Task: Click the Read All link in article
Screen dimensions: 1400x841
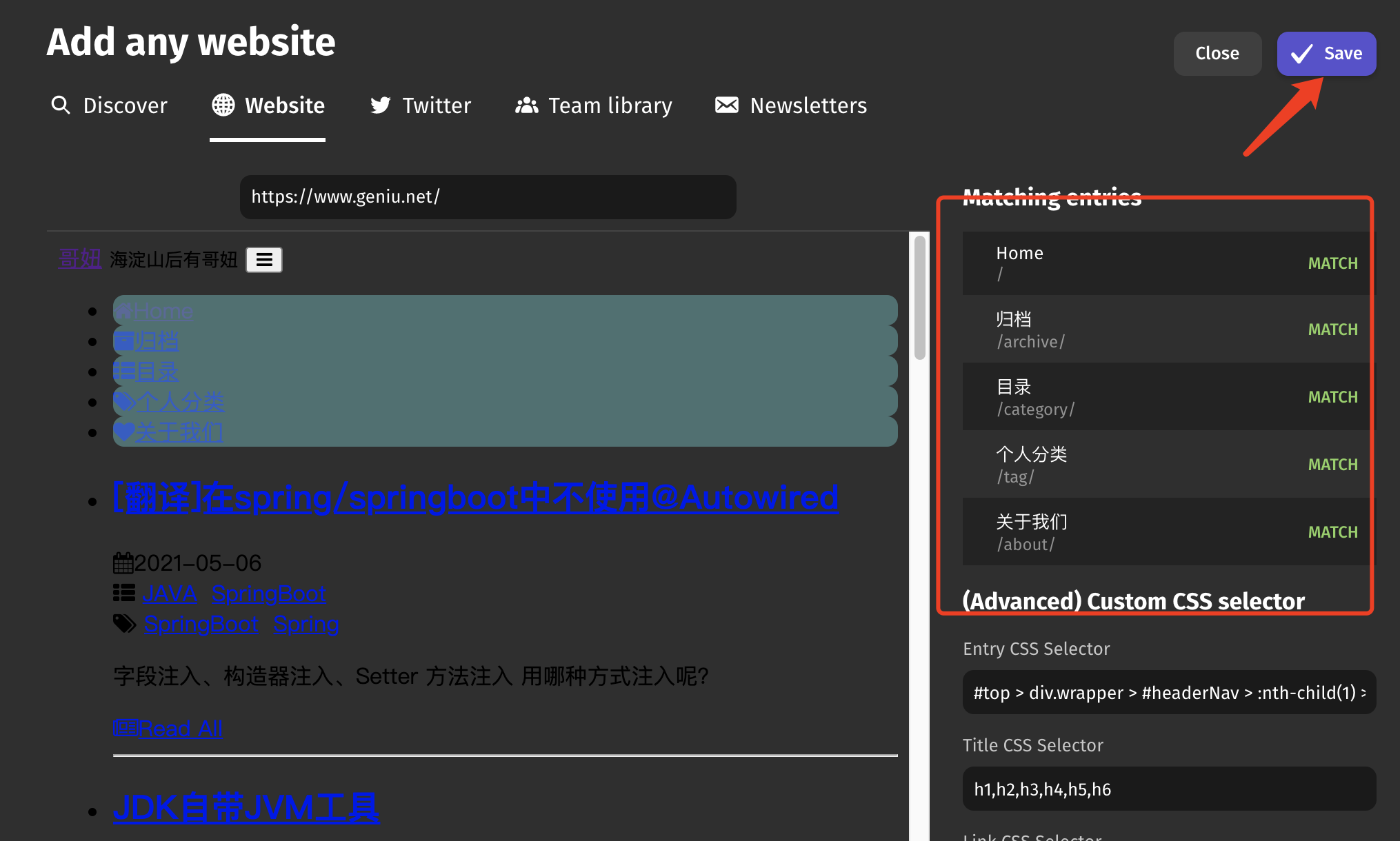Action: (168, 727)
